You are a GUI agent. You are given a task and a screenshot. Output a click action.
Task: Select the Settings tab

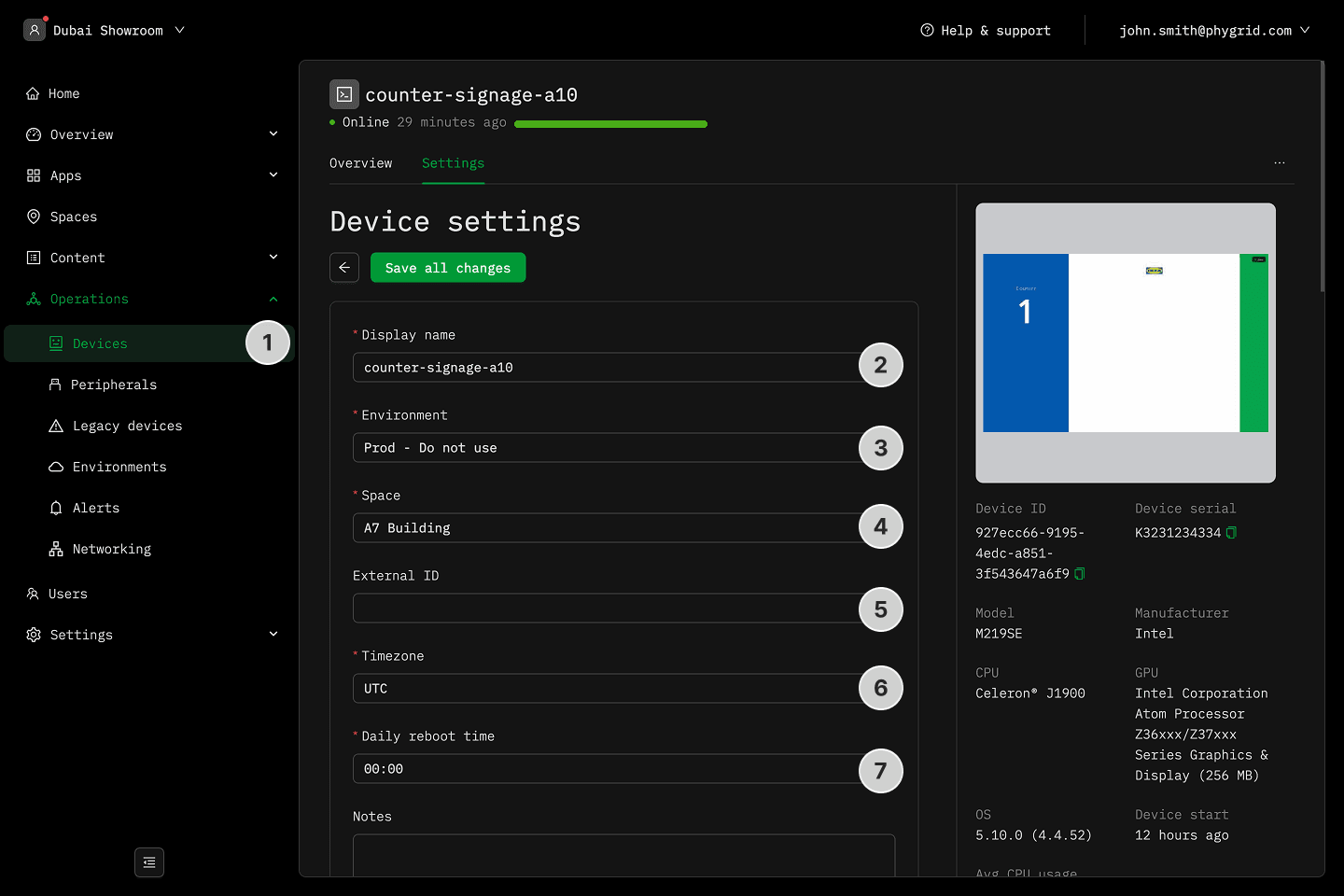coord(453,163)
